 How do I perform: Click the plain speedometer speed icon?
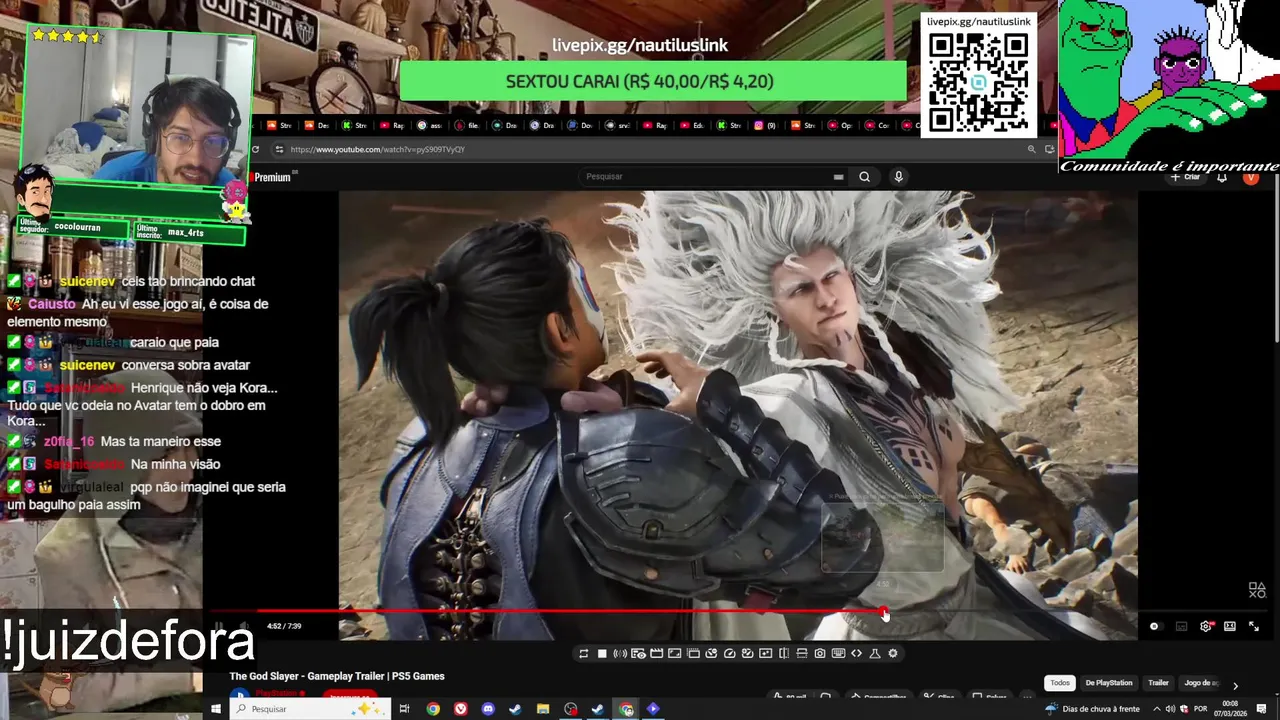pos(729,653)
